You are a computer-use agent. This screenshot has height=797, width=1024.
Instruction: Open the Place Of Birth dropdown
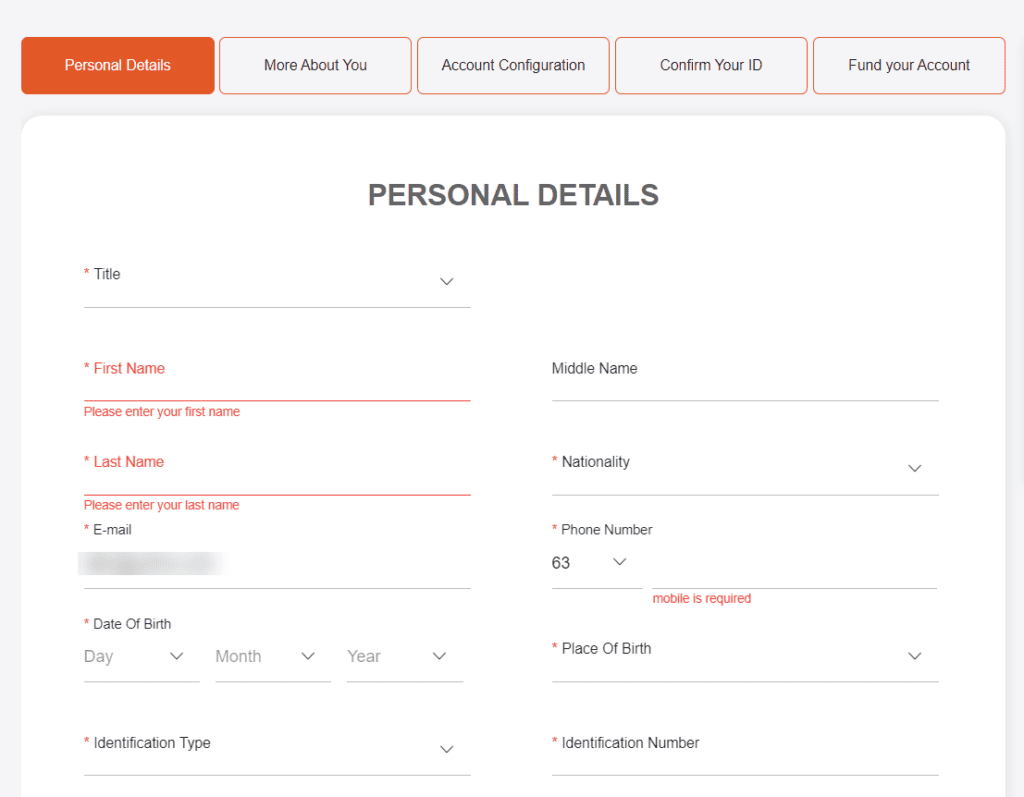pyautogui.click(x=744, y=656)
